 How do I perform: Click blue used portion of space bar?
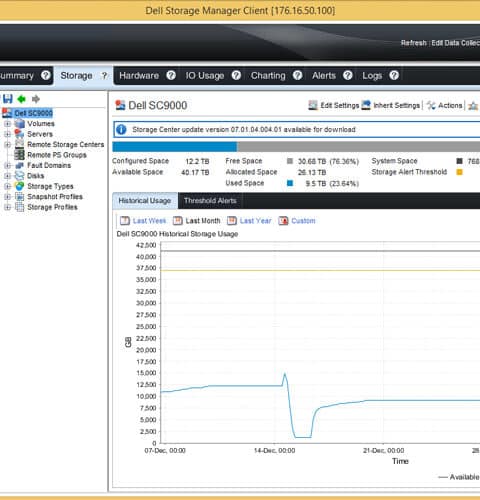pos(175,147)
